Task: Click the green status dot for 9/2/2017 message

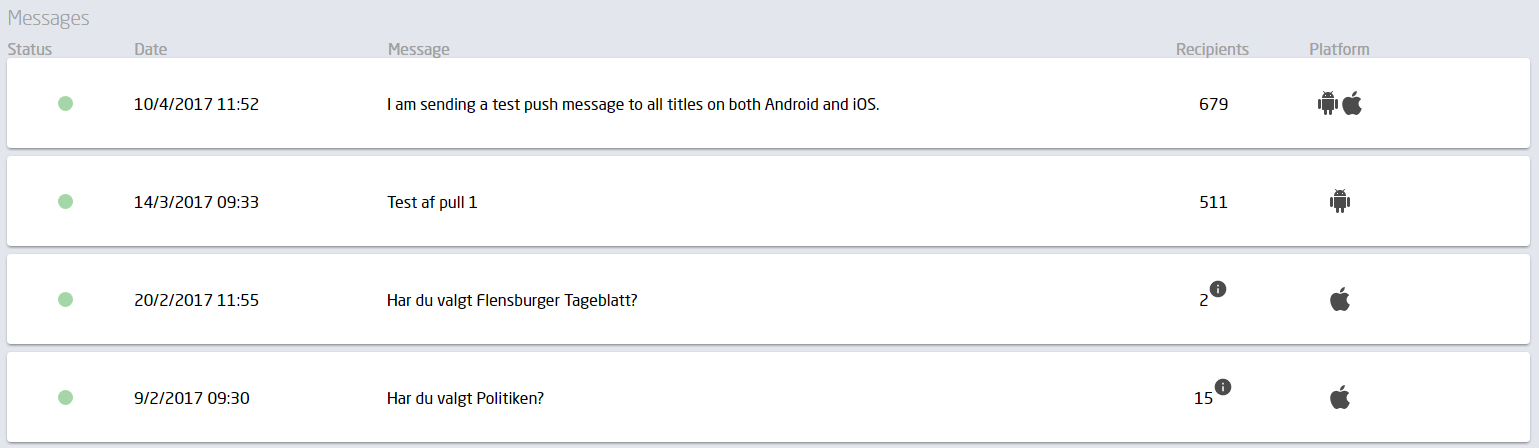Action: 66,397
